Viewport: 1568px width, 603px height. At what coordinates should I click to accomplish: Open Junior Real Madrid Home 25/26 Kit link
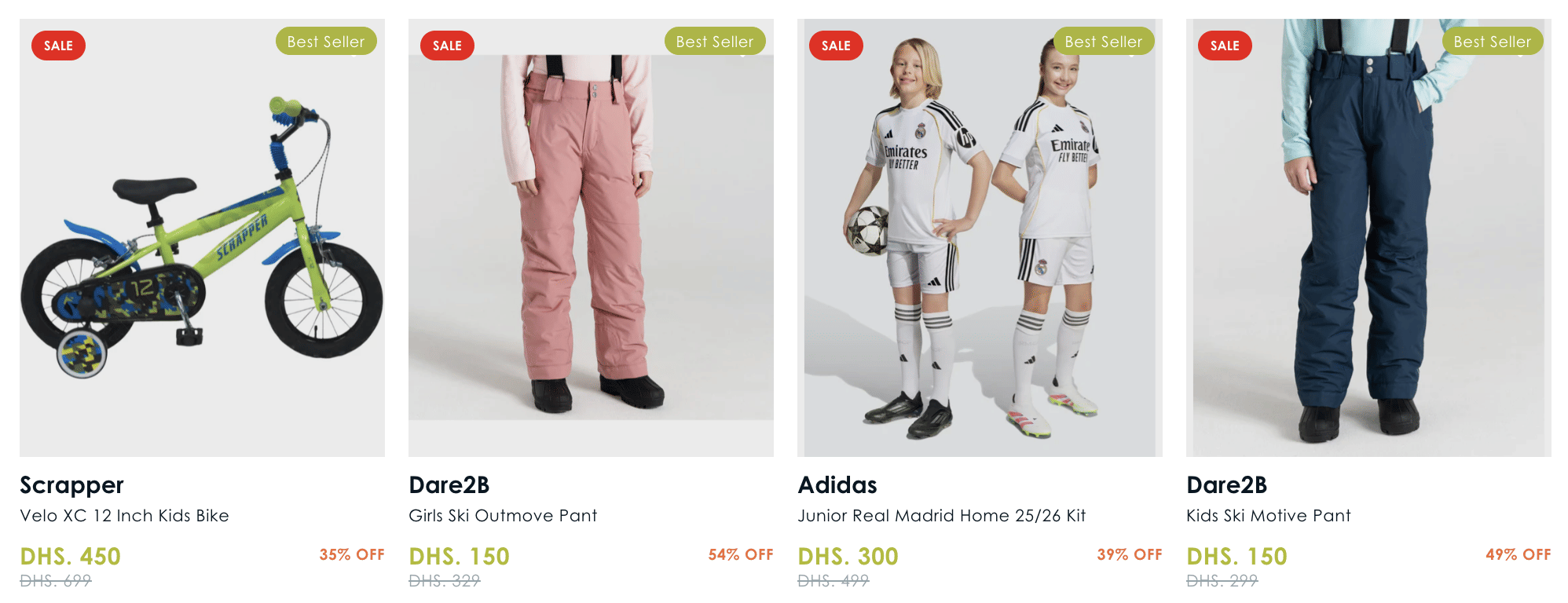coord(941,516)
